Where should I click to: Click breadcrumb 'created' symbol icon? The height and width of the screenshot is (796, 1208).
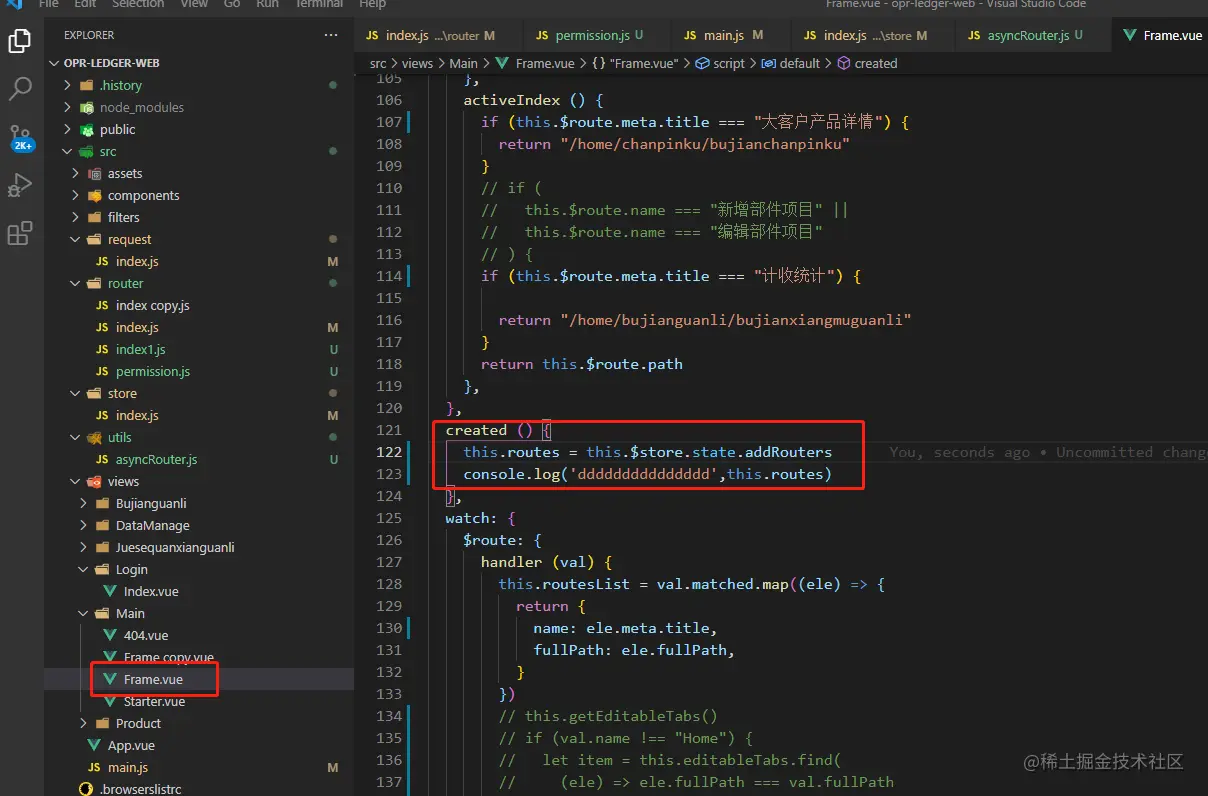click(844, 63)
